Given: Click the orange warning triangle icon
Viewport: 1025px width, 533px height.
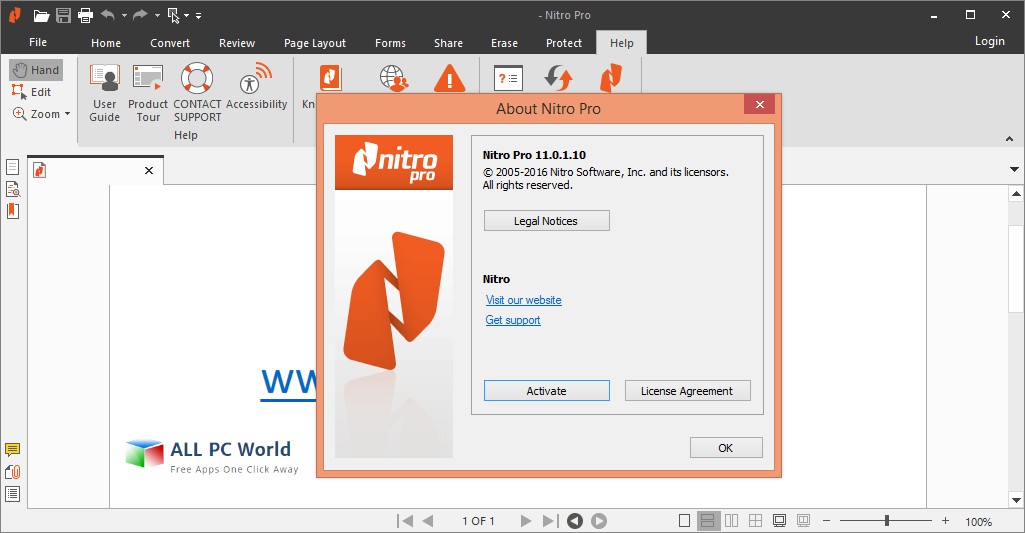Looking at the screenshot, I should tap(450, 78).
